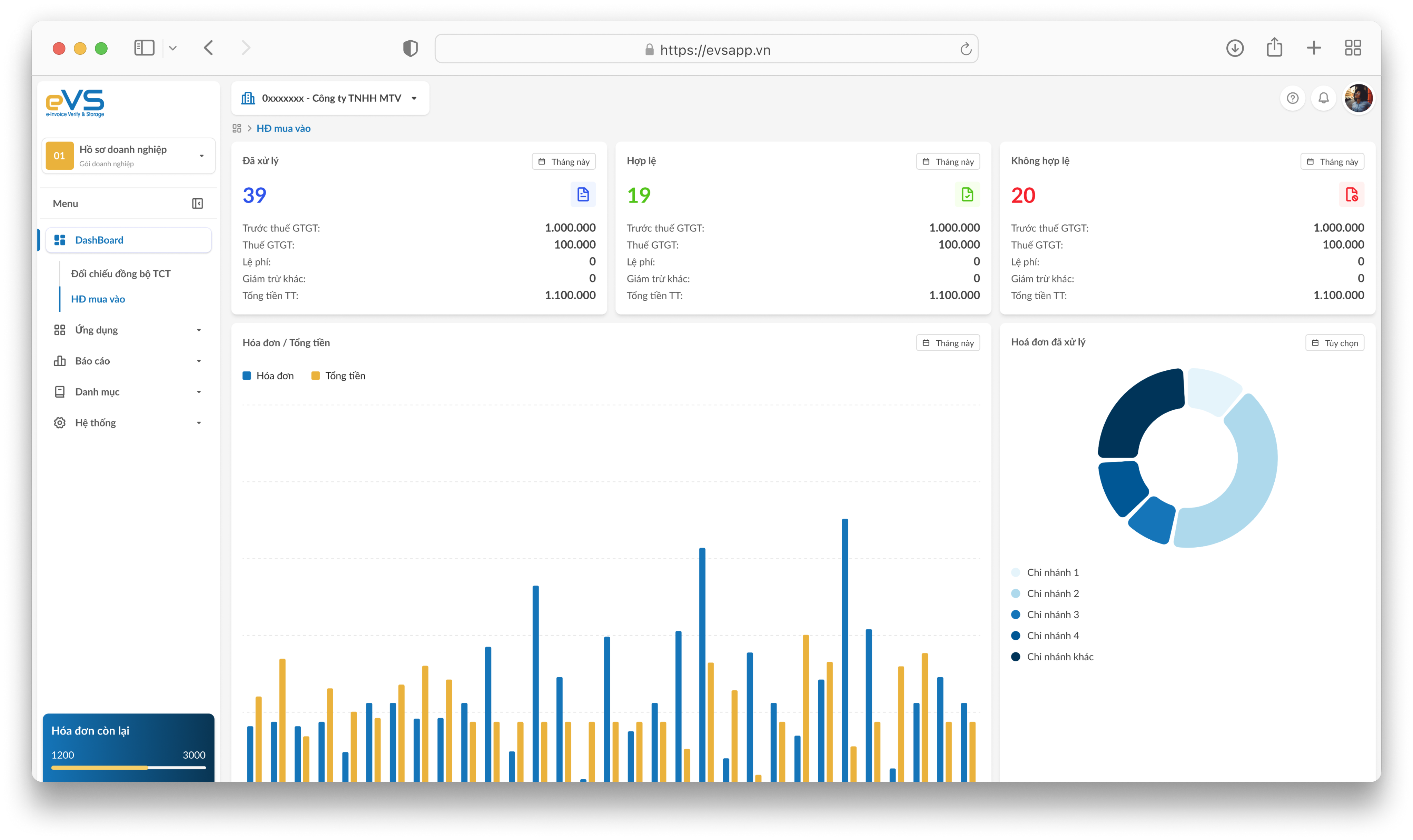
Task: Click the user avatar in top right corner
Action: [x=1358, y=97]
